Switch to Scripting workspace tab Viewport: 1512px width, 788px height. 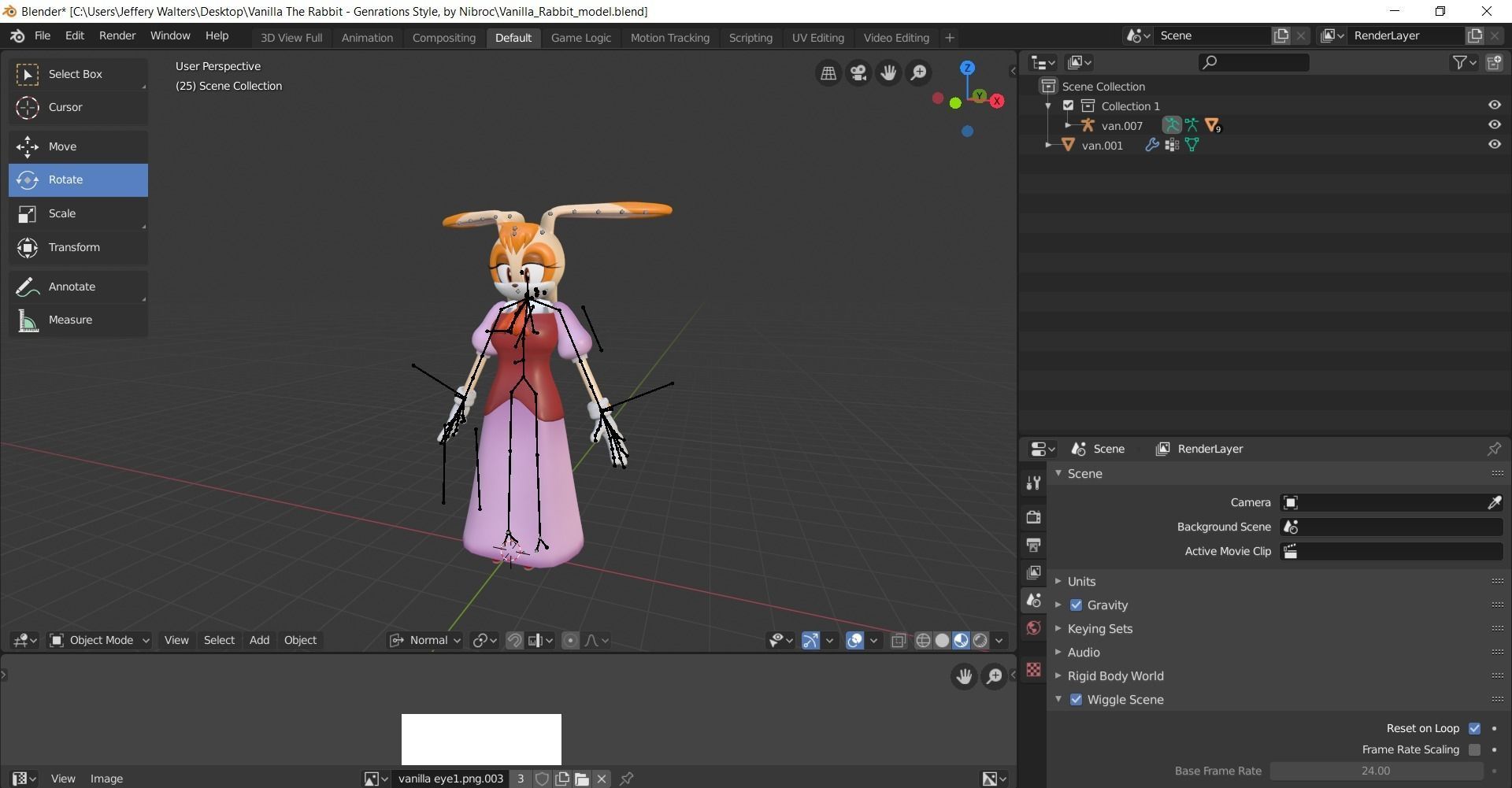point(750,38)
